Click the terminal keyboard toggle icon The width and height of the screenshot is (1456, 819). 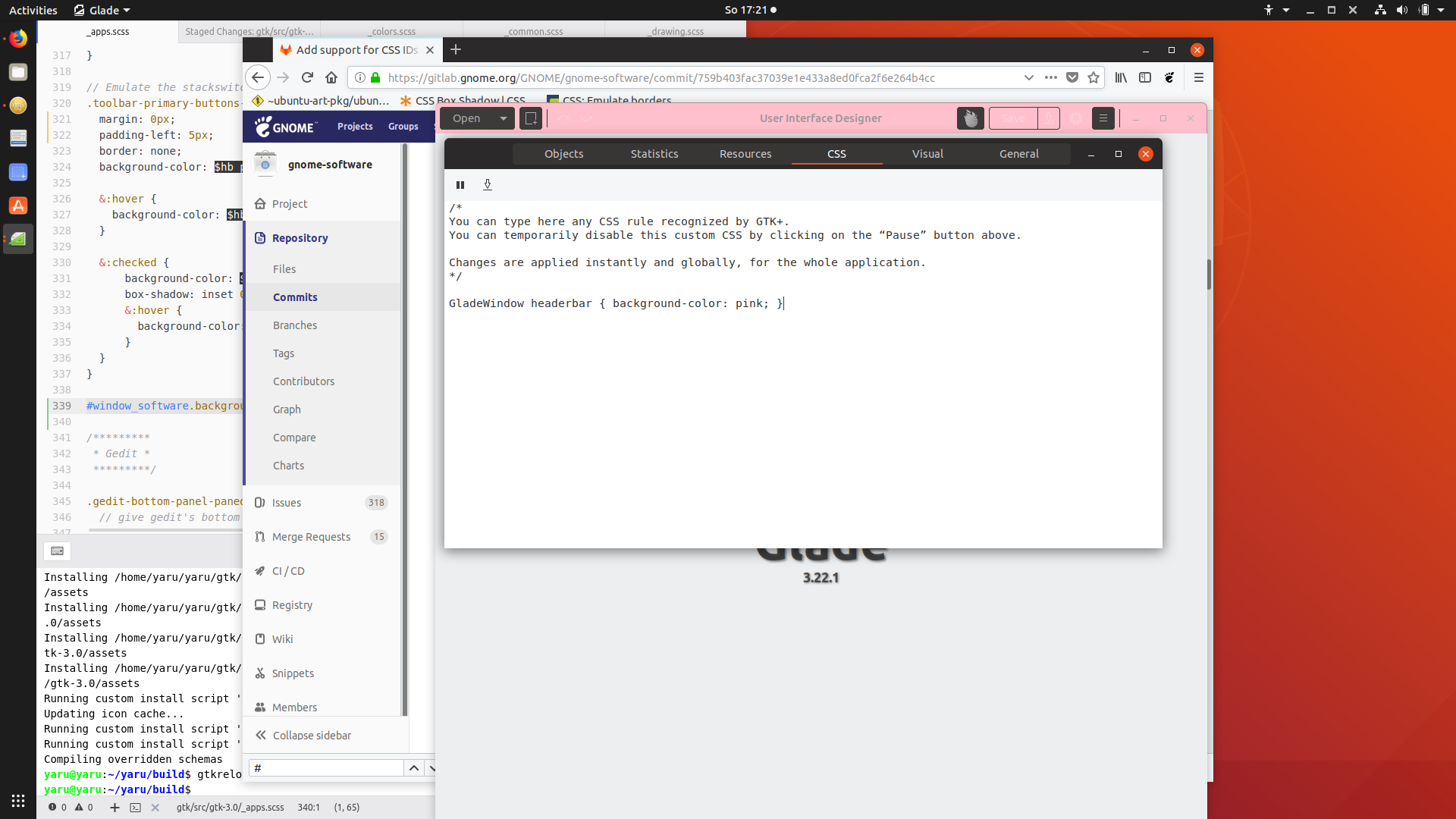(x=57, y=551)
